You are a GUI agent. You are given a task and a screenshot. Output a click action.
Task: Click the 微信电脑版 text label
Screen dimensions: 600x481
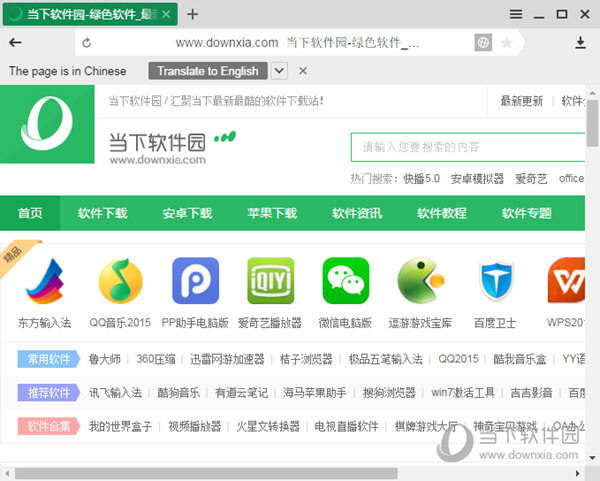(345, 323)
